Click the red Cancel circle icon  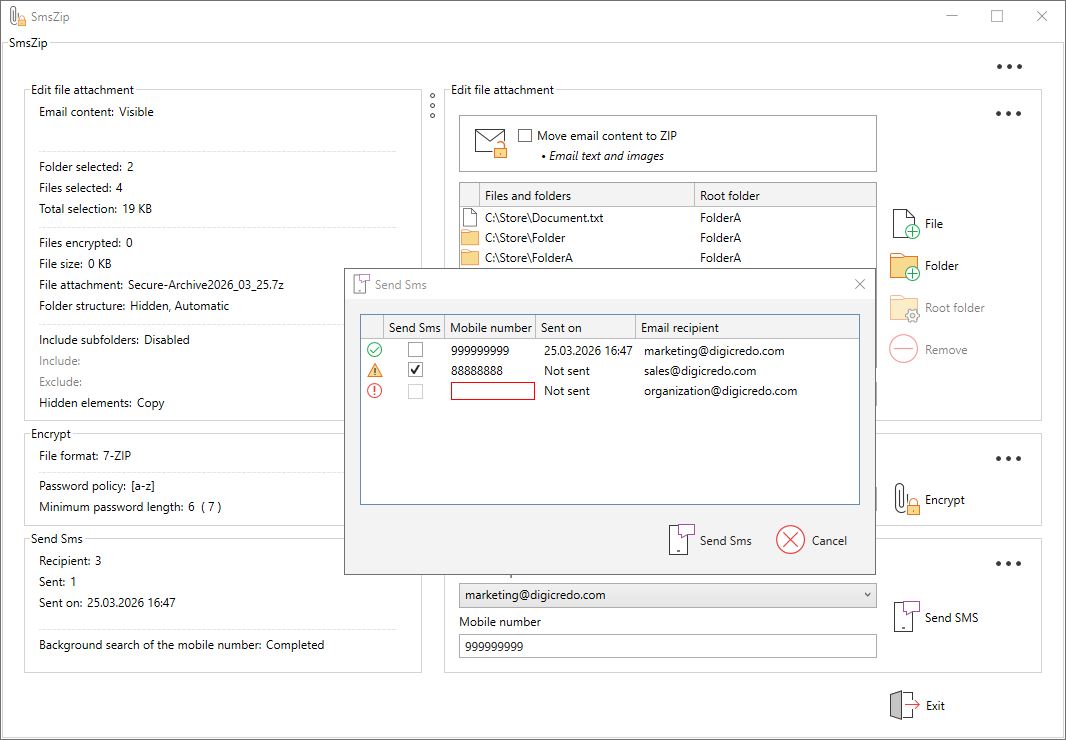(x=790, y=540)
